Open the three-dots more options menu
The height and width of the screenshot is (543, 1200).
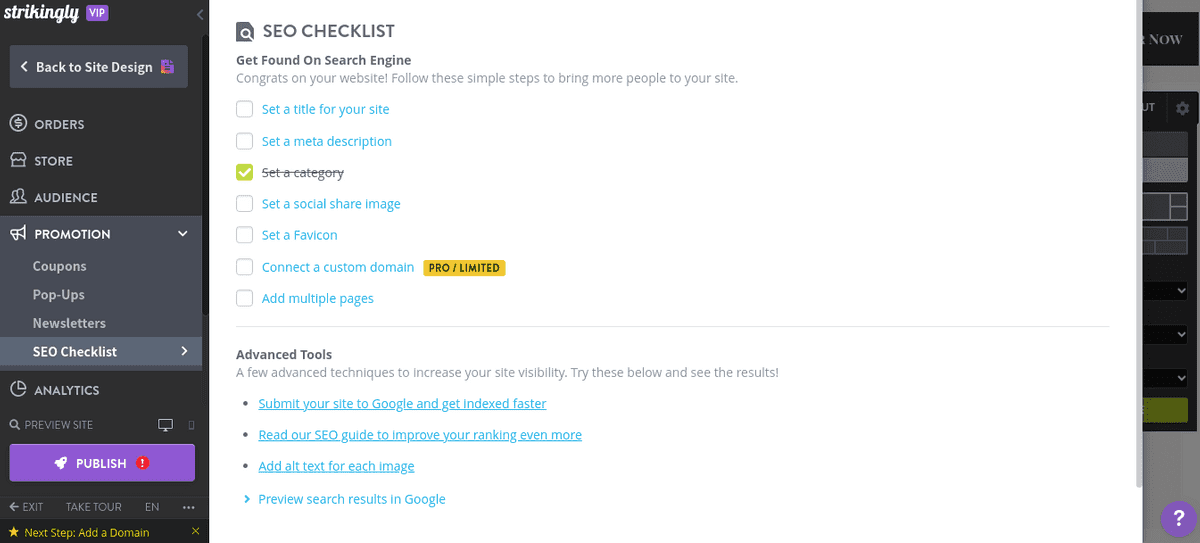tap(189, 507)
